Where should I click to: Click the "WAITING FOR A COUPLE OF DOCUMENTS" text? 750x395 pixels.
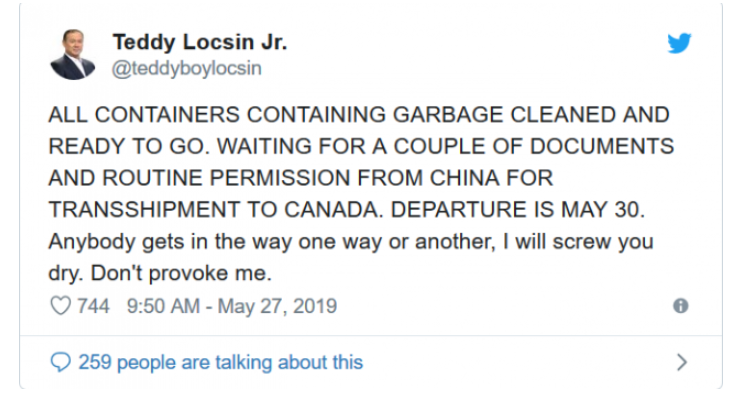445,146
